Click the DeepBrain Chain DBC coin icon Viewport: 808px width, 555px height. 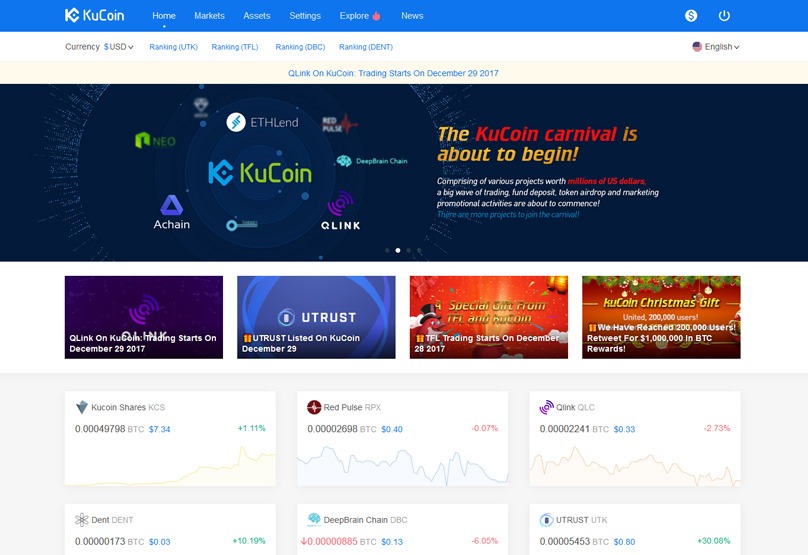pos(314,520)
